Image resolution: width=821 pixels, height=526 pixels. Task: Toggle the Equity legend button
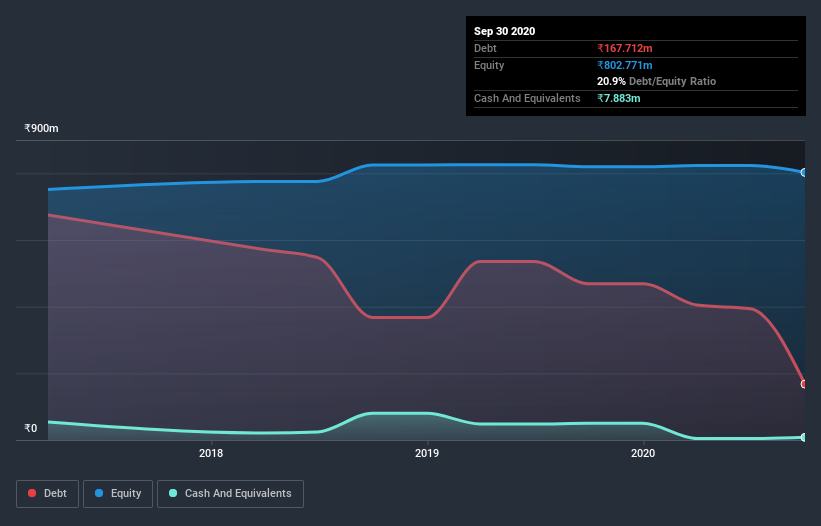tap(118, 494)
